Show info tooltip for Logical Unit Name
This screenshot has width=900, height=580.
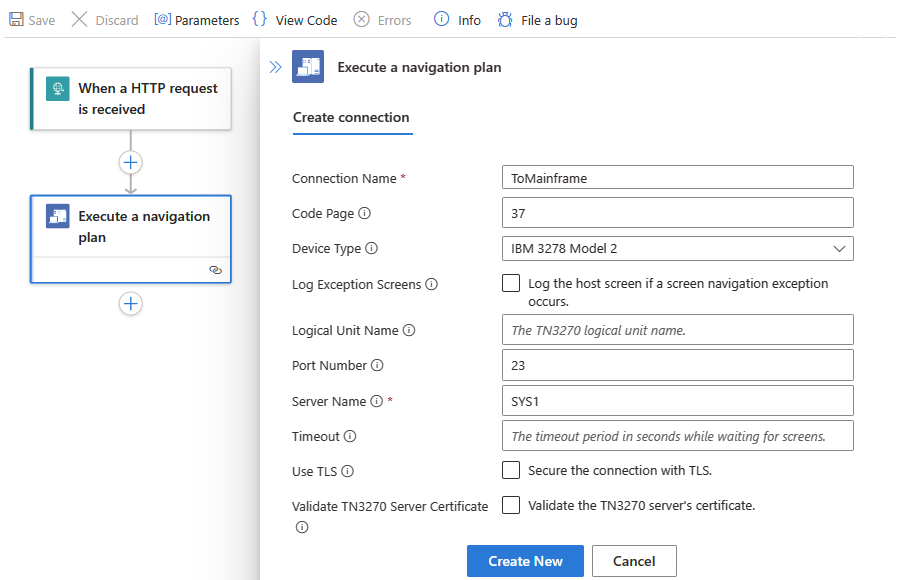[x=409, y=330]
